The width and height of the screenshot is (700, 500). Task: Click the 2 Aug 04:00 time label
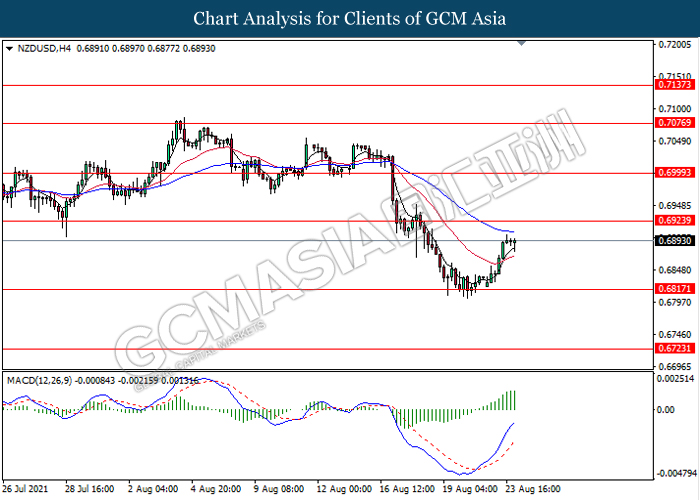click(153, 489)
